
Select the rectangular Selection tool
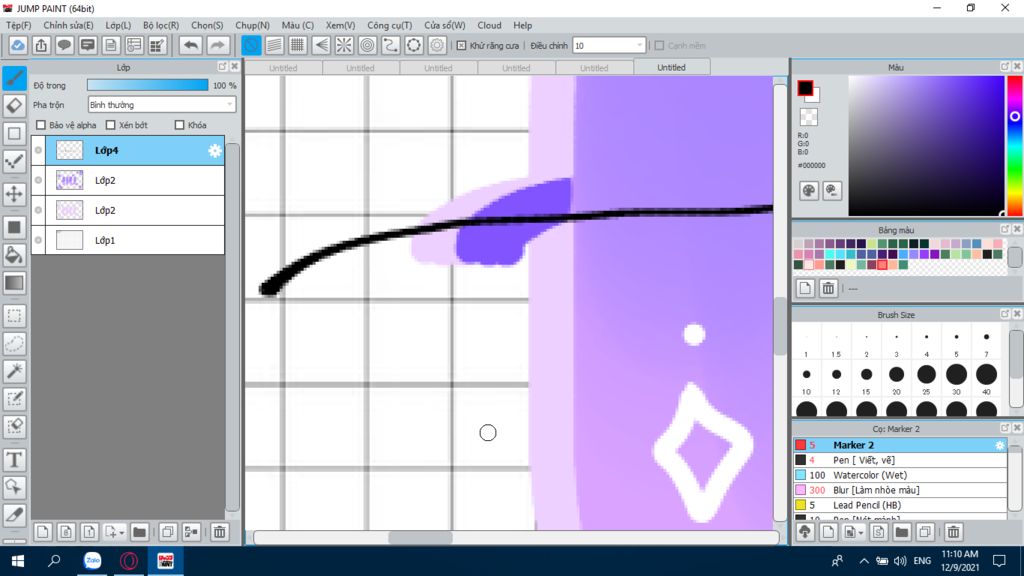tap(14, 316)
